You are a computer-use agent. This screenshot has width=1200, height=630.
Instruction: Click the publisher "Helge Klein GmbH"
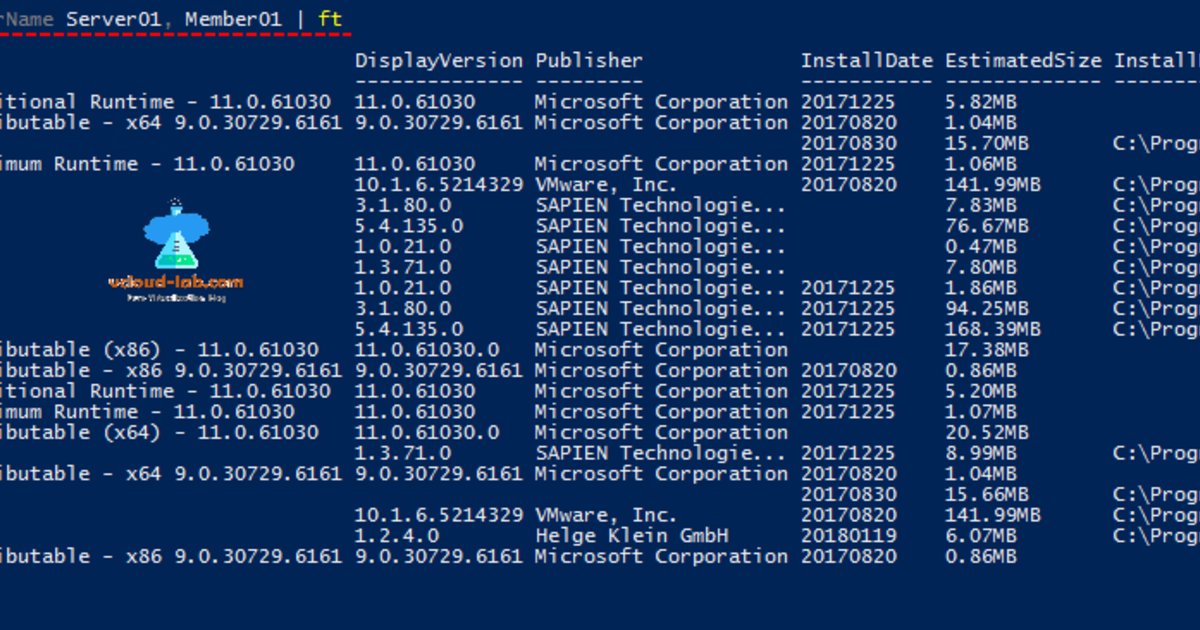tap(631, 536)
